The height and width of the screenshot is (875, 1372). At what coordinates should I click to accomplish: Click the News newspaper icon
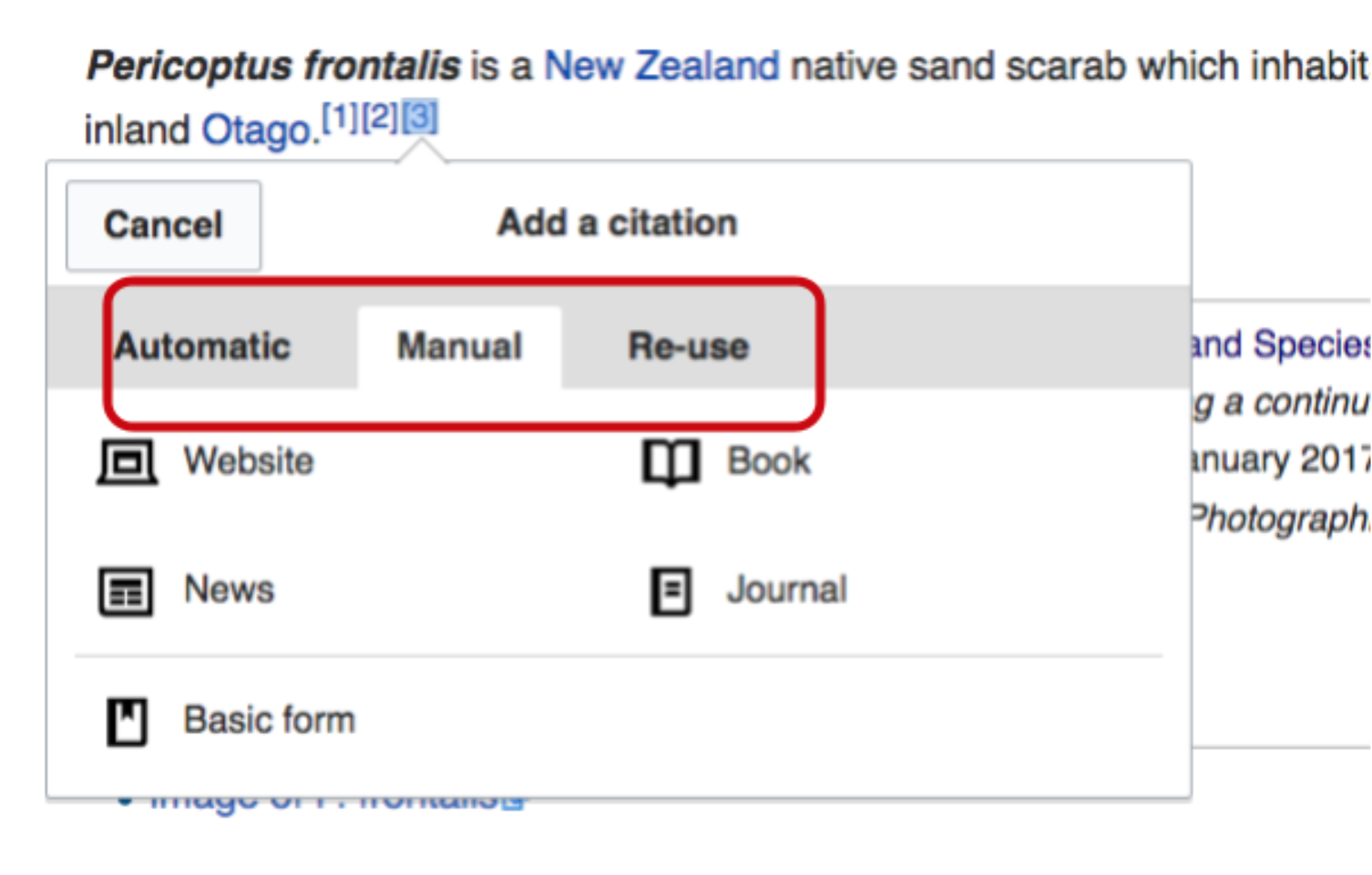pos(126,591)
